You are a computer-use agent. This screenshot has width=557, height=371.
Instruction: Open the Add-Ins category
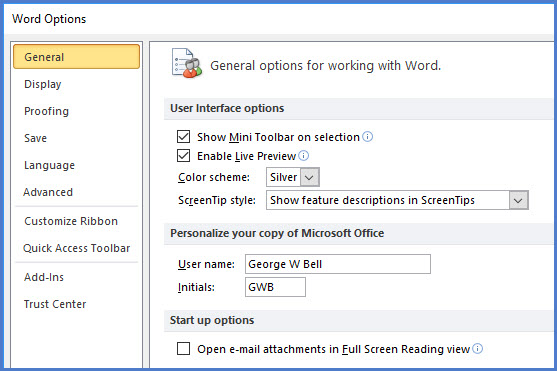[44, 277]
